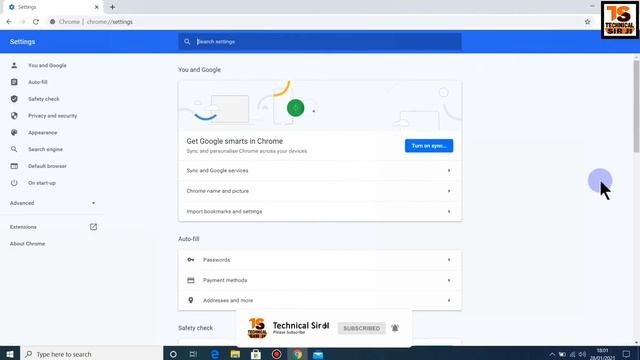The image size is (640, 360).
Task: Launch Microsoft Edge from taskbar
Action: [x=215, y=354]
